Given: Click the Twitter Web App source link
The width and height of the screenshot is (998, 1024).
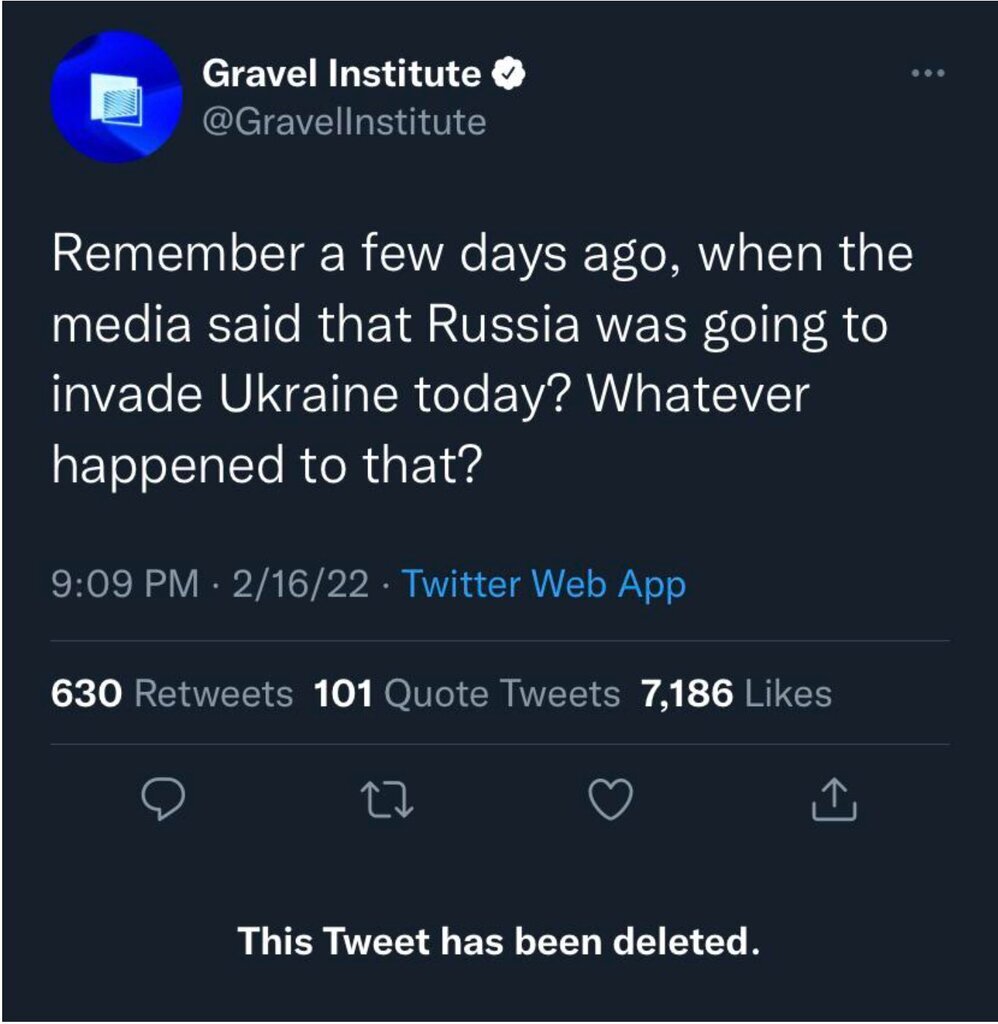Looking at the screenshot, I should click(x=543, y=583).
